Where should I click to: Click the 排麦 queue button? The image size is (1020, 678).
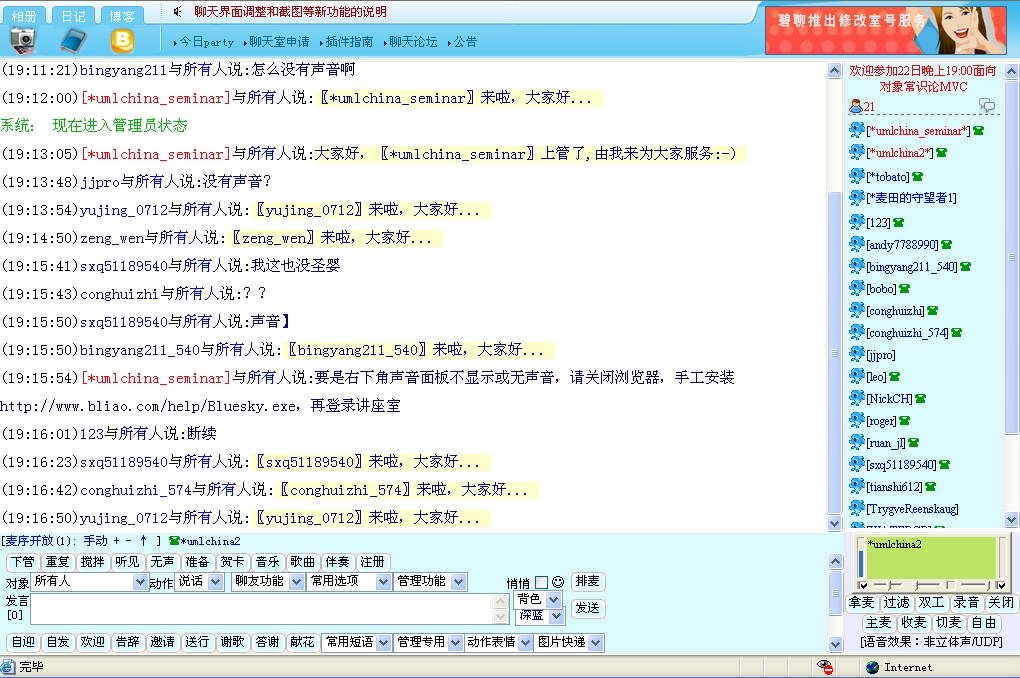(587, 580)
